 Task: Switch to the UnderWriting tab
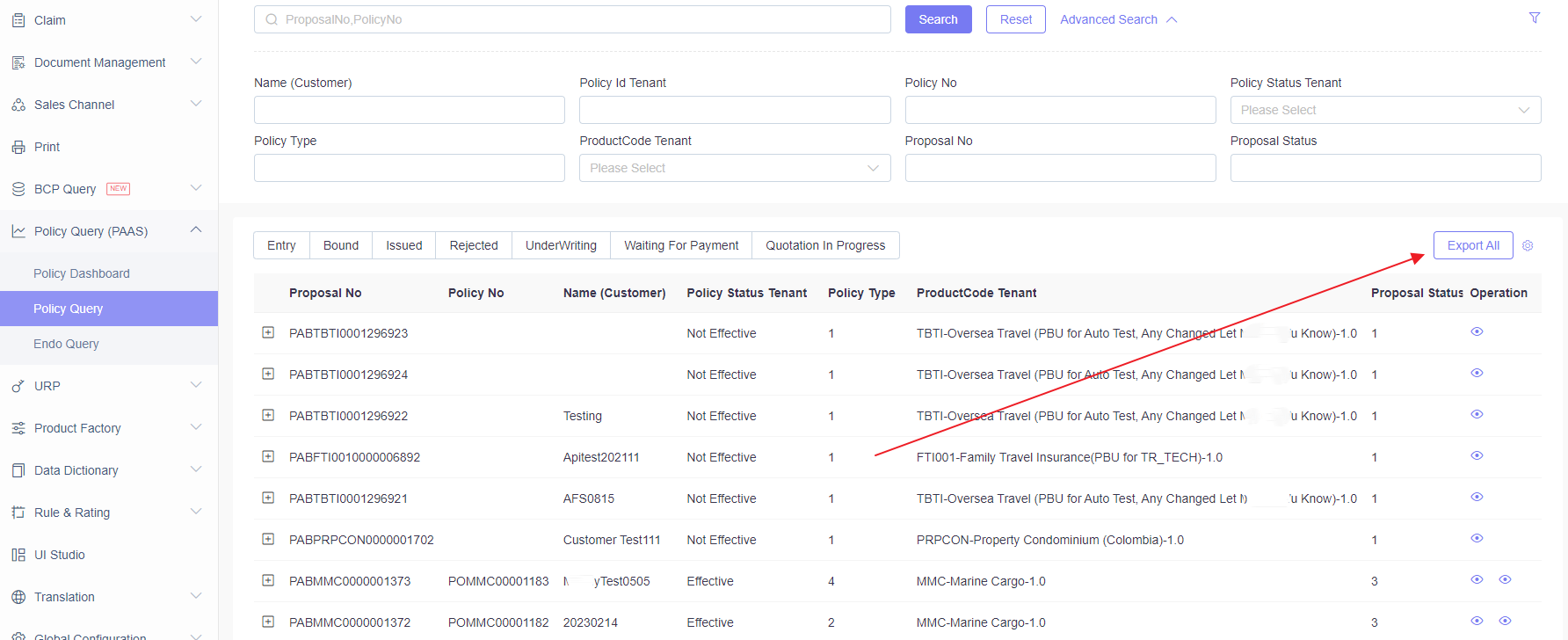[x=561, y=245]
